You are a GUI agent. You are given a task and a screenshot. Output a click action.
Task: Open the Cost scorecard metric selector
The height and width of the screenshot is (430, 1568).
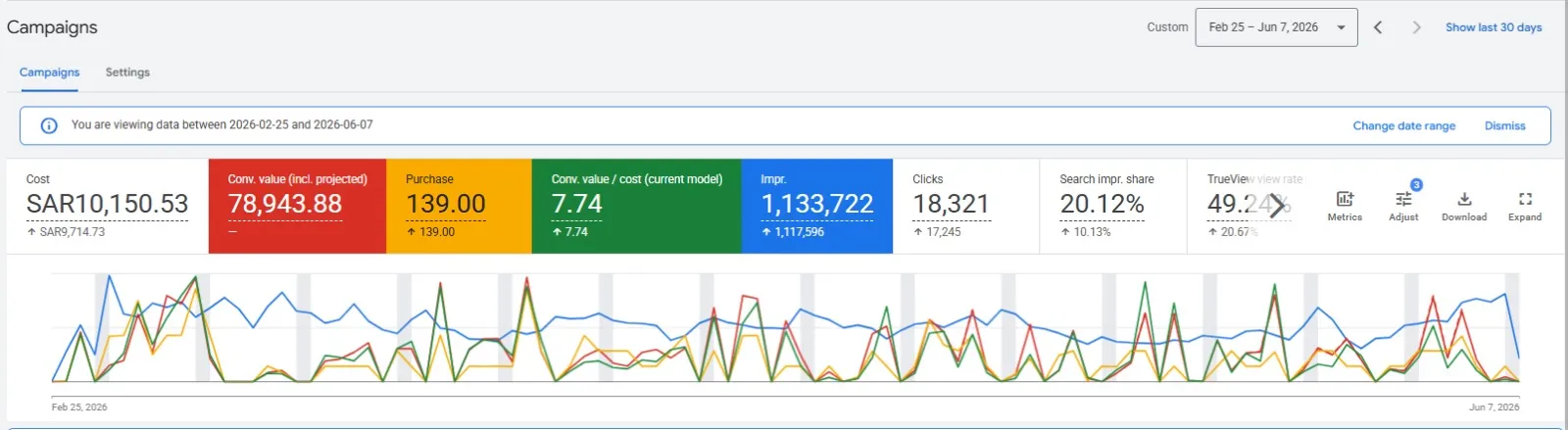pos(107,206)
